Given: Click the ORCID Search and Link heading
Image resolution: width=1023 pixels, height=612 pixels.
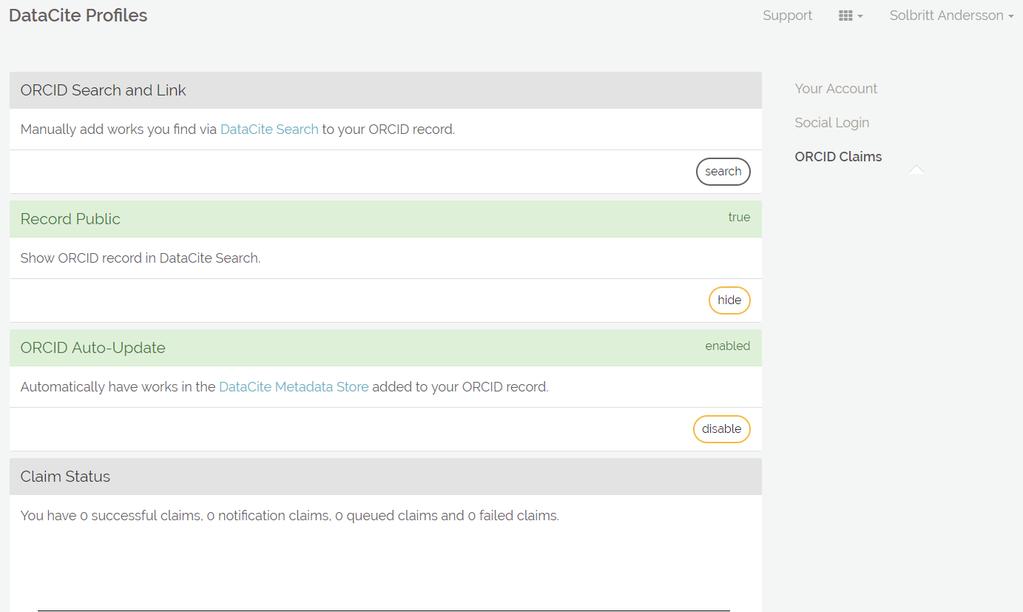Looking at the screenshot, I should click(103, 90).
